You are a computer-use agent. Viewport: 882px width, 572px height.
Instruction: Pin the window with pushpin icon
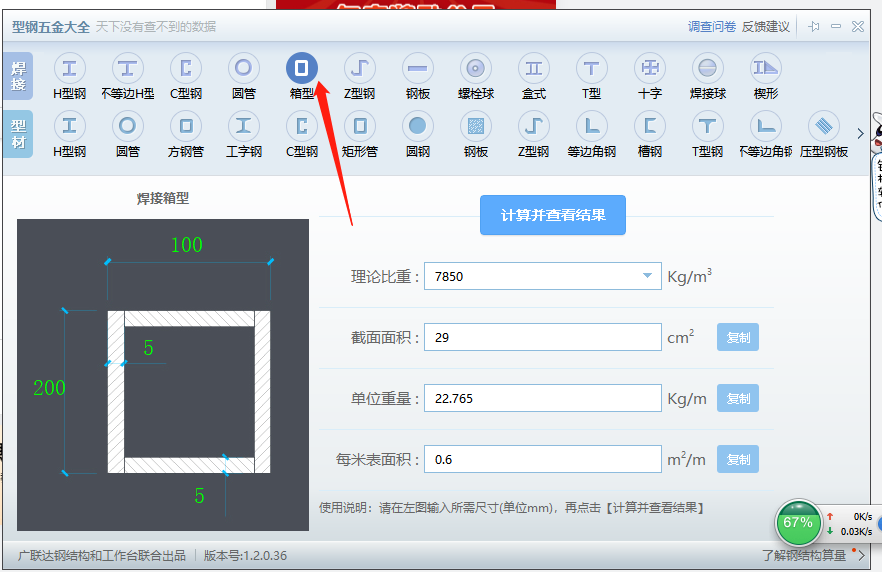pos(813,26)
